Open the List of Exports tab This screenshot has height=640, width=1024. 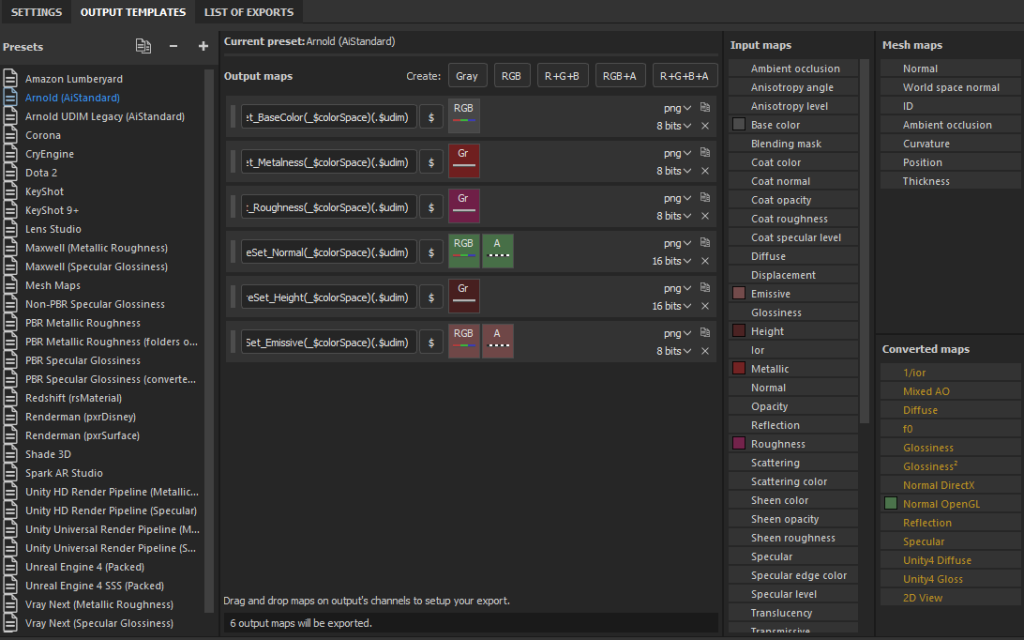pyautogui.click(x=249, y=12)
